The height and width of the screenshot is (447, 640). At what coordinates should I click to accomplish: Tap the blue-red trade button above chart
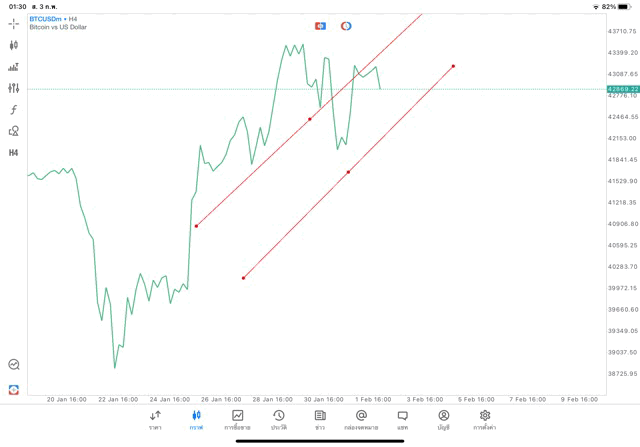[320, 25]
